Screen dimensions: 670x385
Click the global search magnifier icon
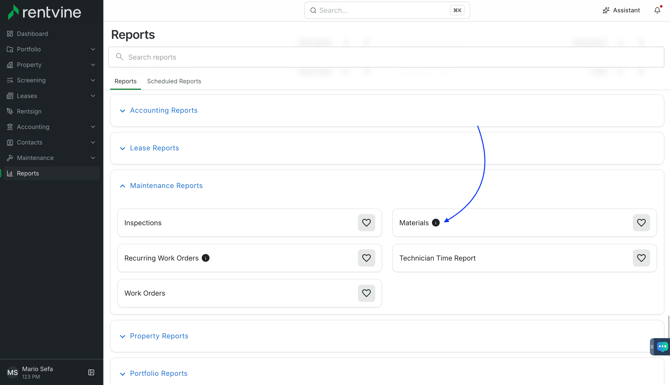coord(313,10)
